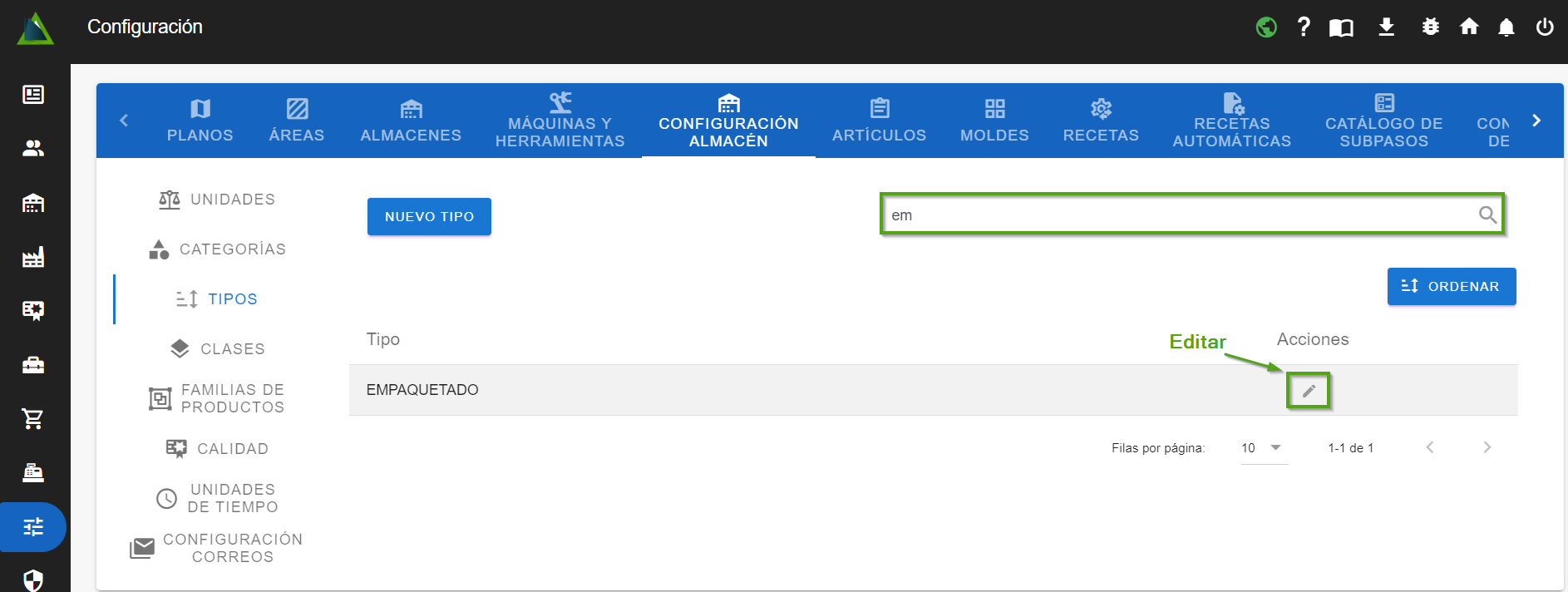
Task: Open the shopping cart sidebar icon
Action: tap(33, 419)
